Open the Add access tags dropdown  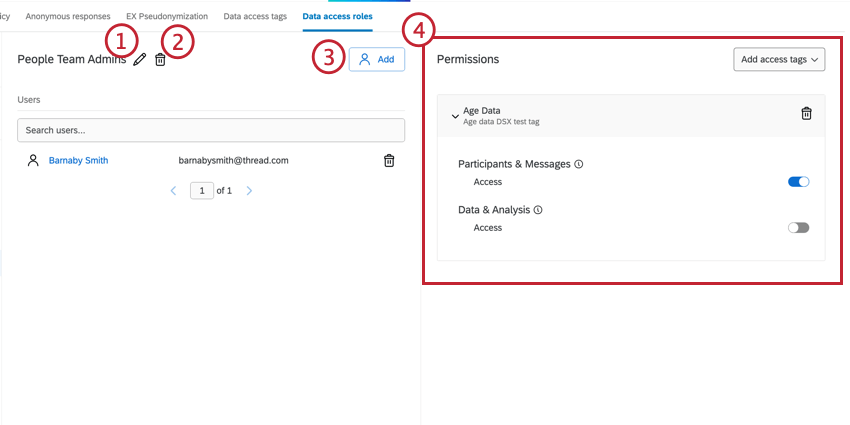pyautogui.click(x=779, y=60)
